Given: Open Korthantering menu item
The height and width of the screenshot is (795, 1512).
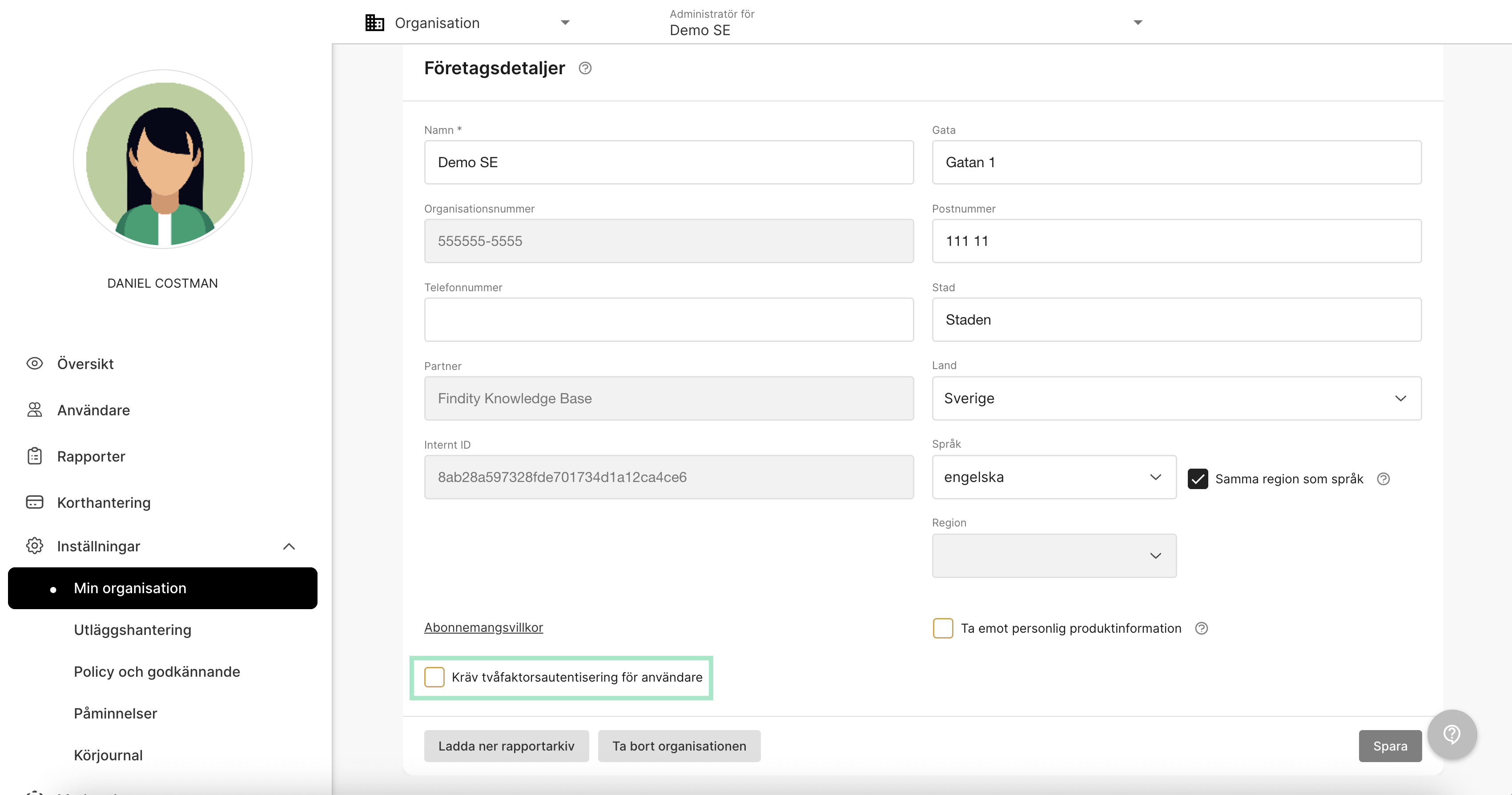Looking at the screenshot, I should [104, 503].
